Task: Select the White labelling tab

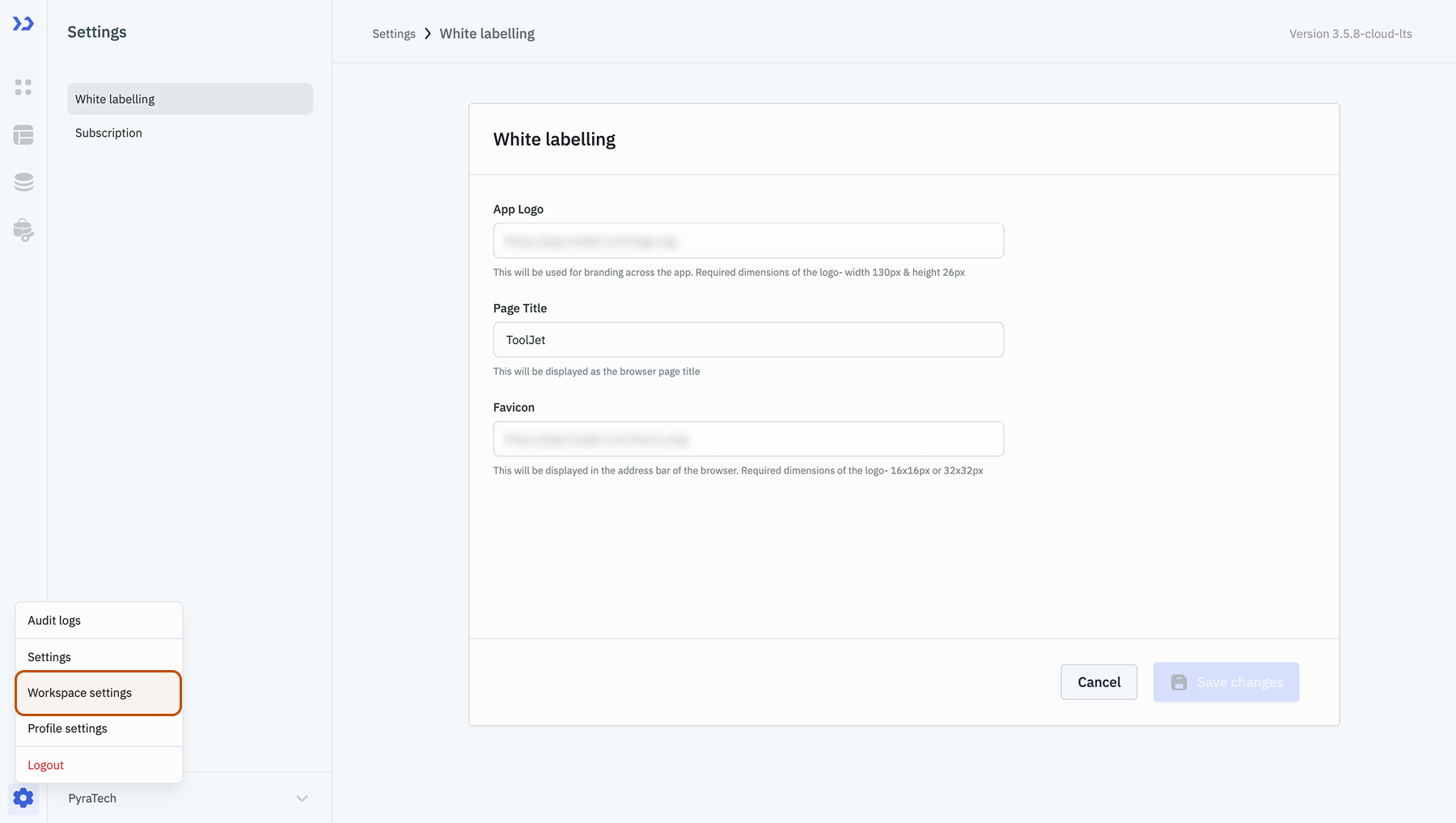Action: tap(114, 99)
